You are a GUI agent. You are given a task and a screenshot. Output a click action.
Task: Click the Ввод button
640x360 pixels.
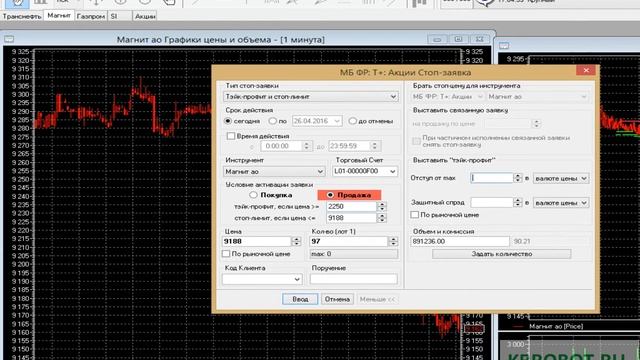[x=300, y=299]
